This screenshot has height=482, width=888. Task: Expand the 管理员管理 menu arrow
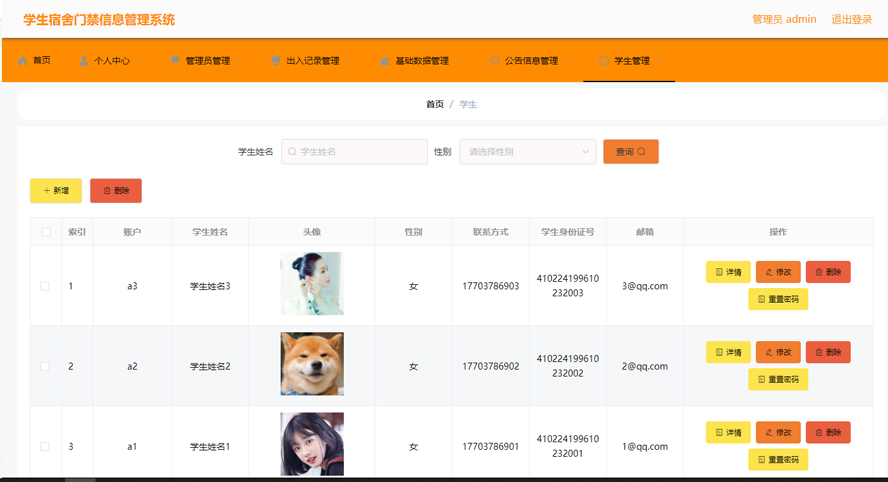click(x=239, y=61)
